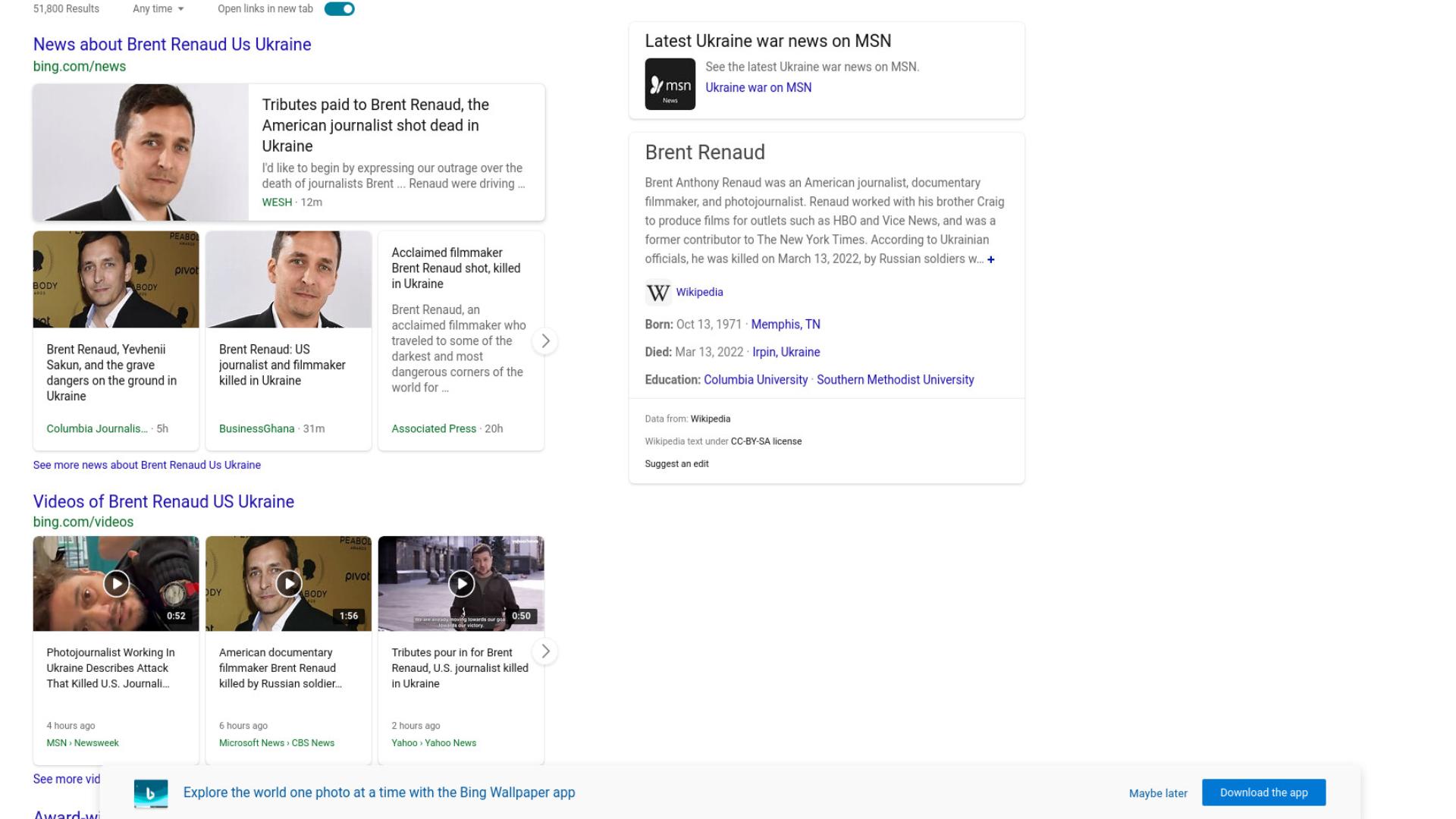The width and height of the screenshot is (1456, 819).
Task: Open CC-BY-SA license link
Action: pyautogui.click(x=766, y=441)
